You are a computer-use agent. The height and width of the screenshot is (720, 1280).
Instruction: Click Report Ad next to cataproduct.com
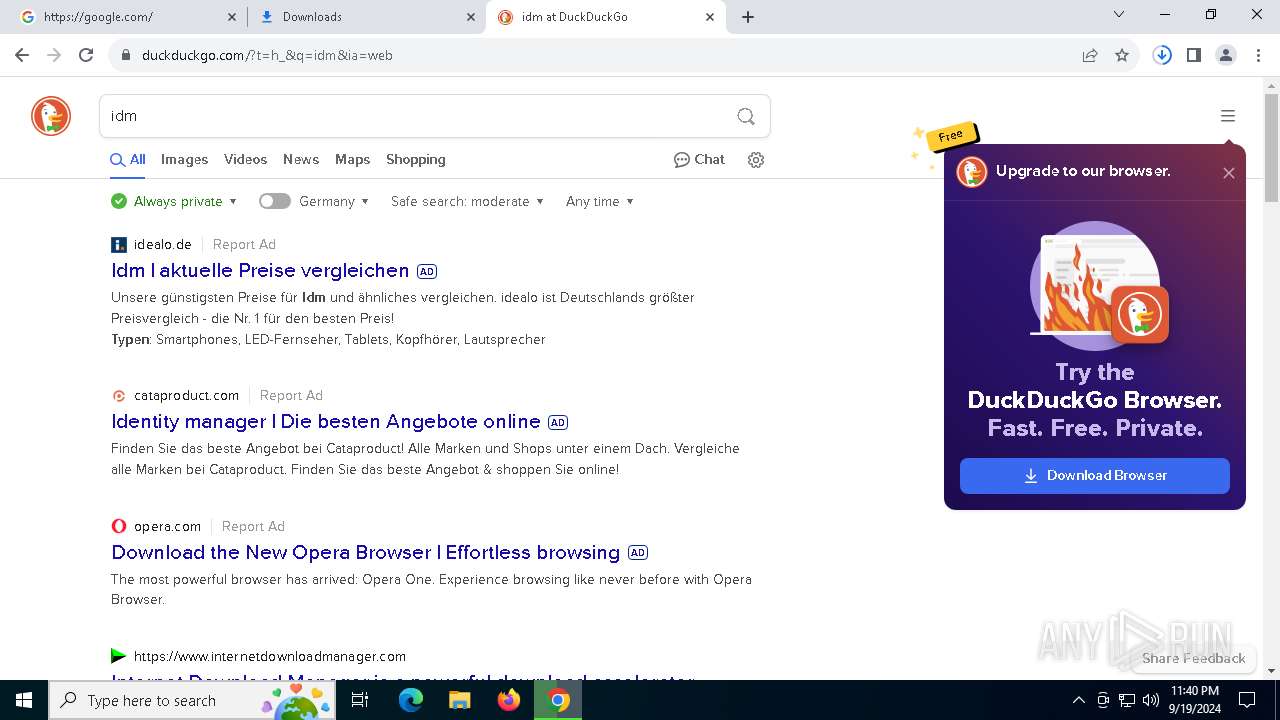pyautogui.click(x=291, y=395)
